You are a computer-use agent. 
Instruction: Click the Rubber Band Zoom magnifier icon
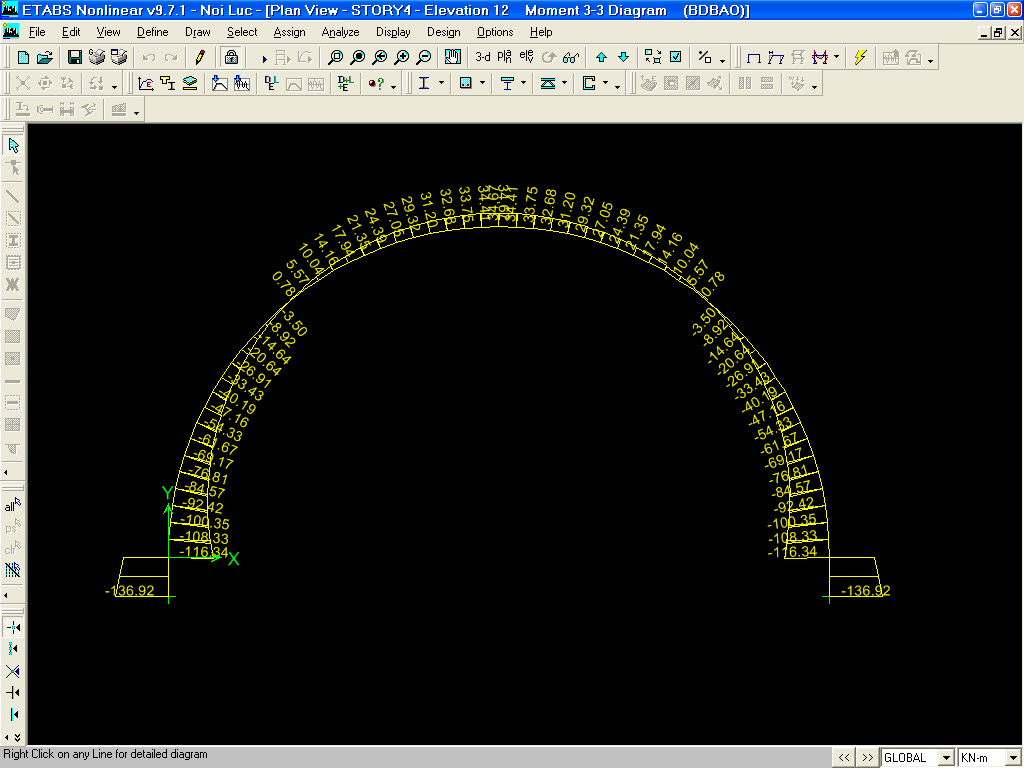tap(336, 57)
